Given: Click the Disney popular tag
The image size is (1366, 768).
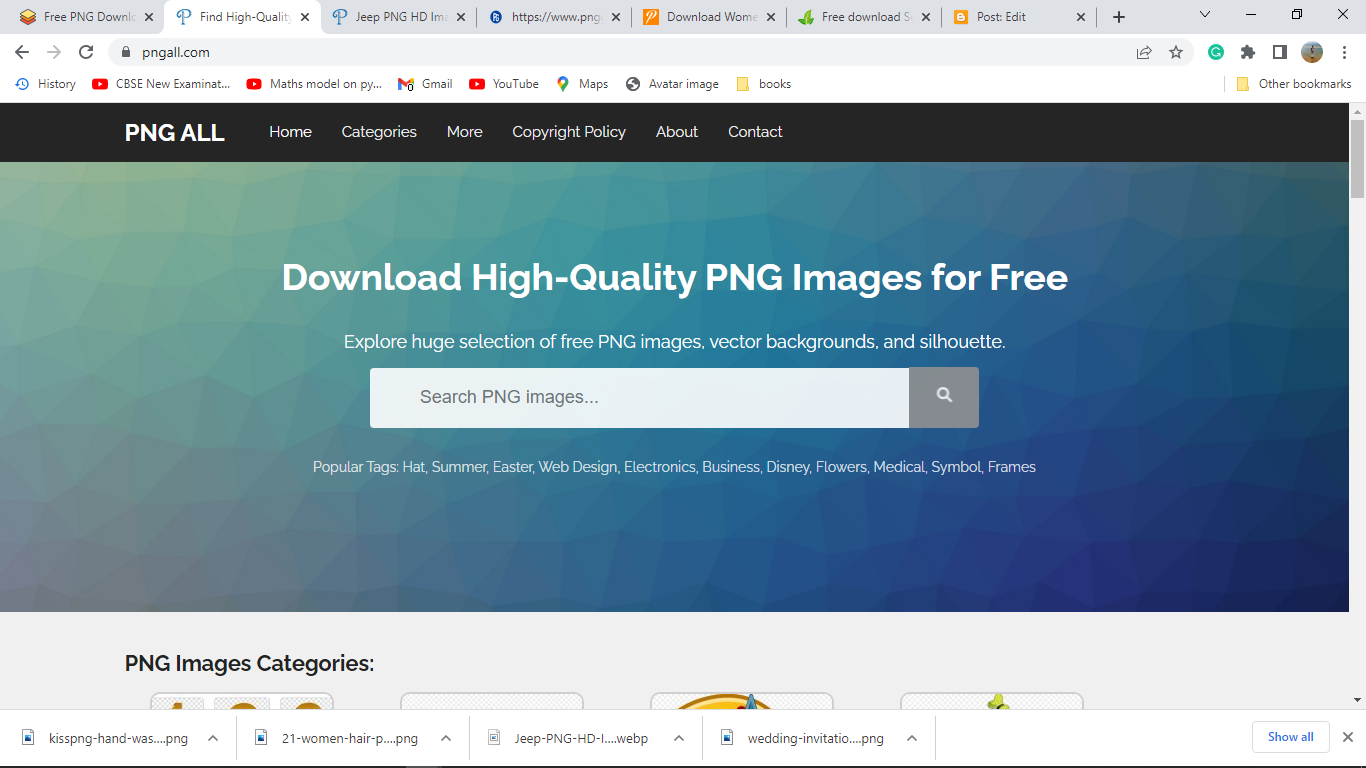Looking at the screenshot, I should (x=788, y=467).
